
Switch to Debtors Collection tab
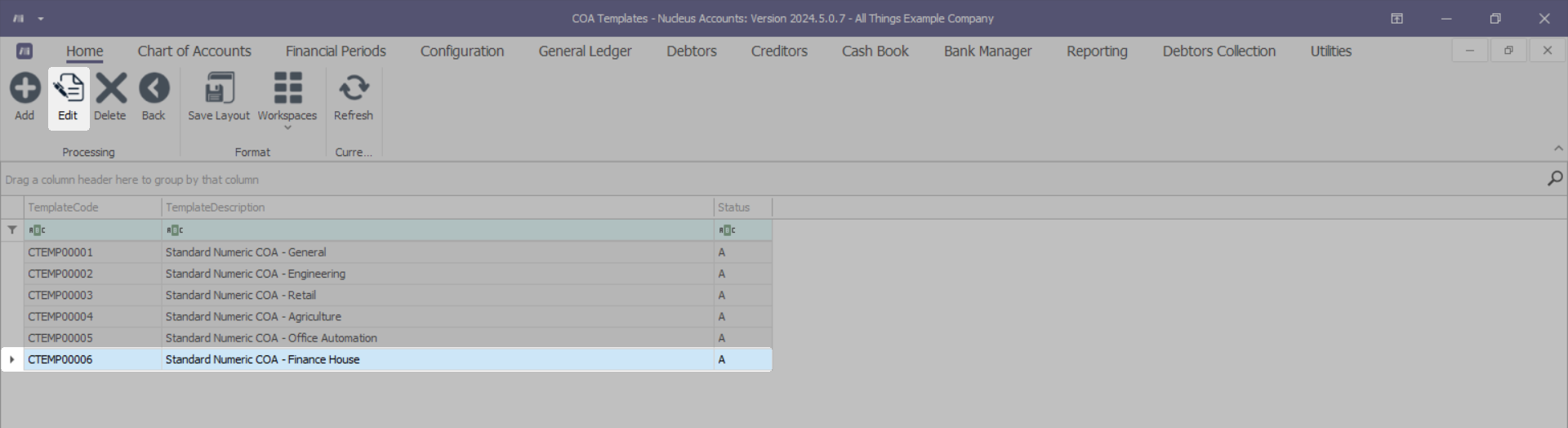(1218, 51)
